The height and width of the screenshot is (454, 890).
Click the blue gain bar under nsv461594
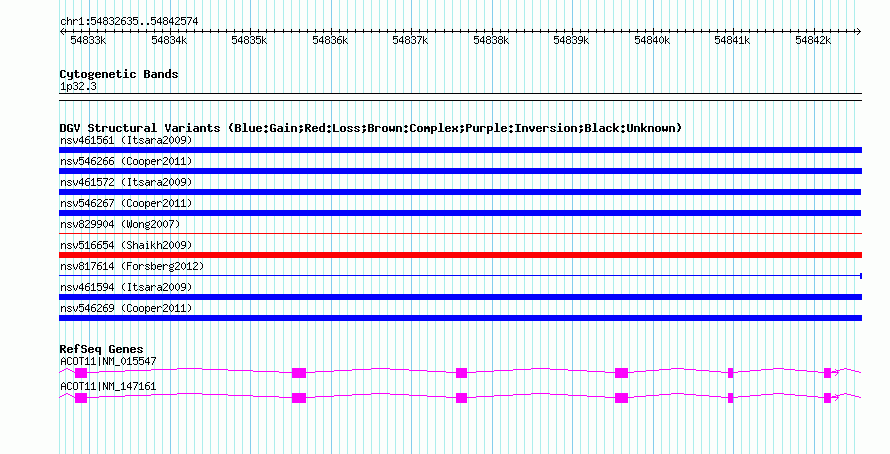point(460,297)
